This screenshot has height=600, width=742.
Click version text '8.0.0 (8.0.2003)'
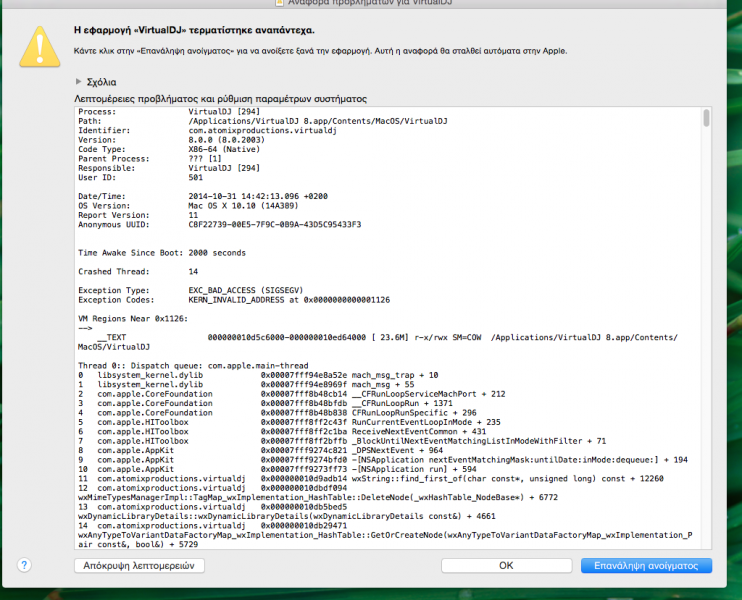point(227,140)
